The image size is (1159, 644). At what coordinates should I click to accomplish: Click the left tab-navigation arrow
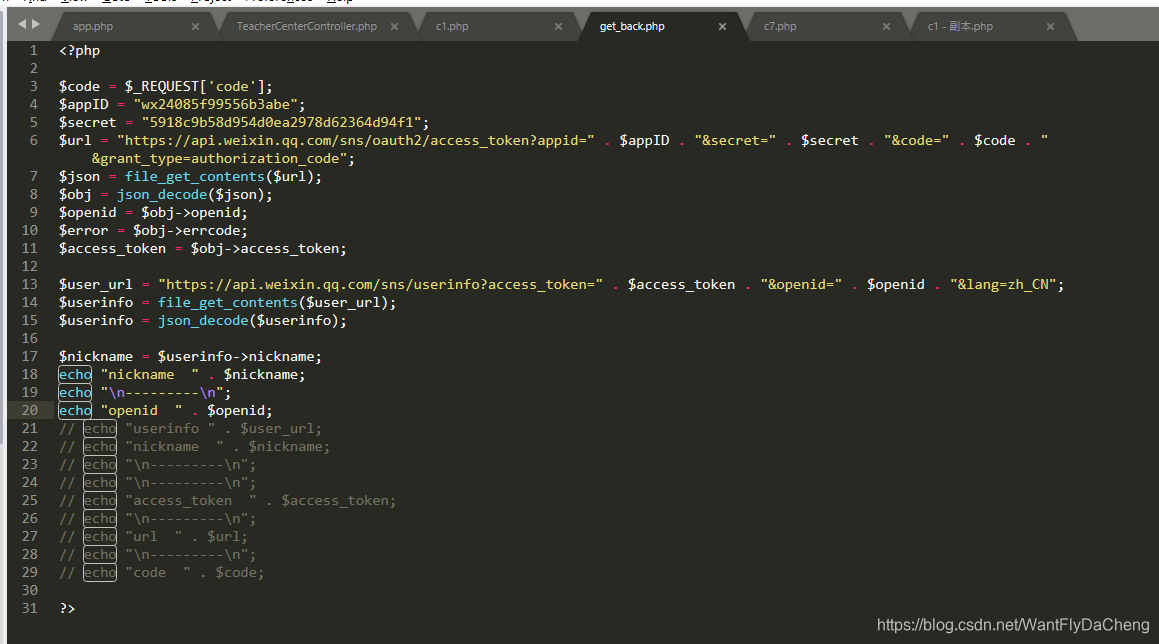click(21, 24)
